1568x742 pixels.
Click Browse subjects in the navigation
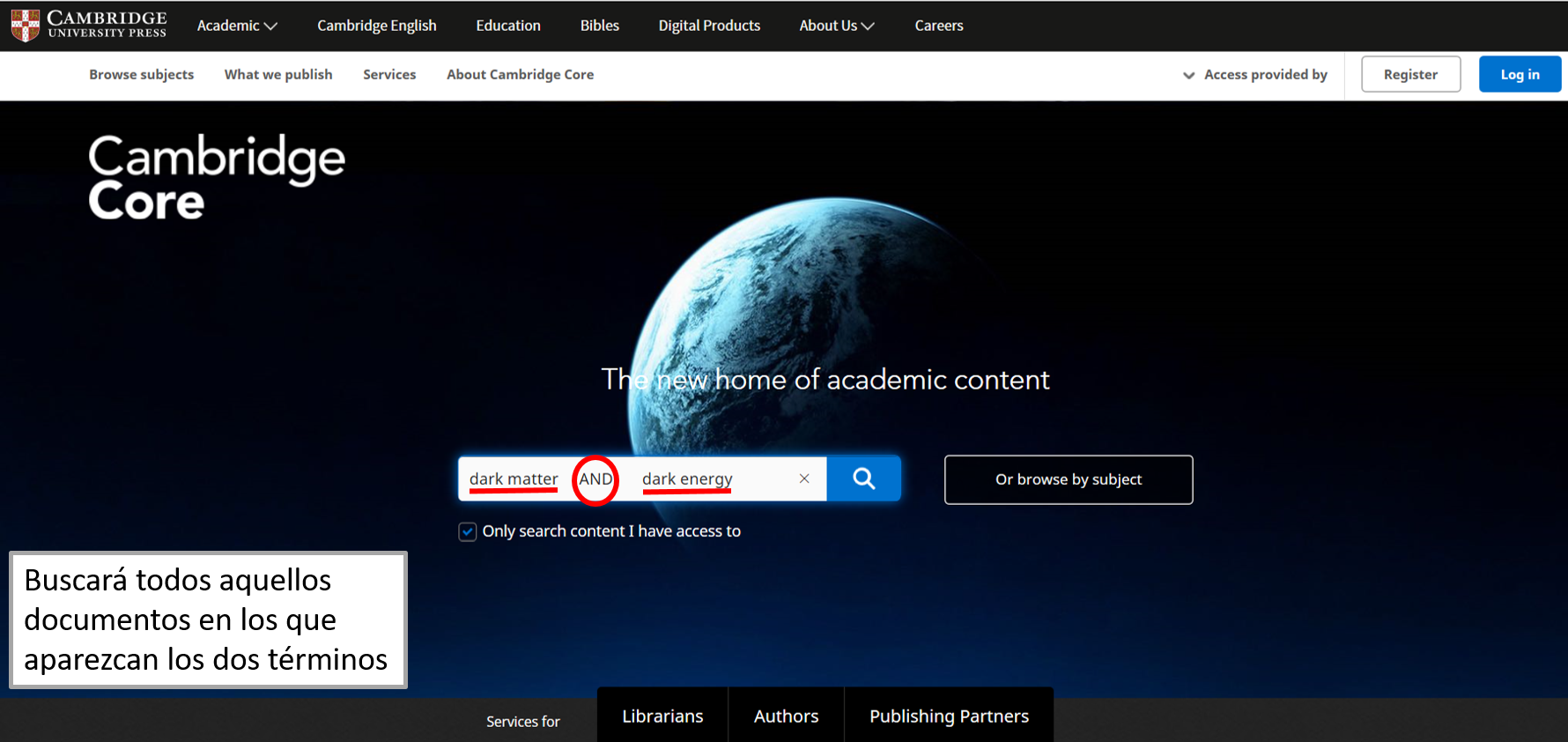tap(141, 75)
